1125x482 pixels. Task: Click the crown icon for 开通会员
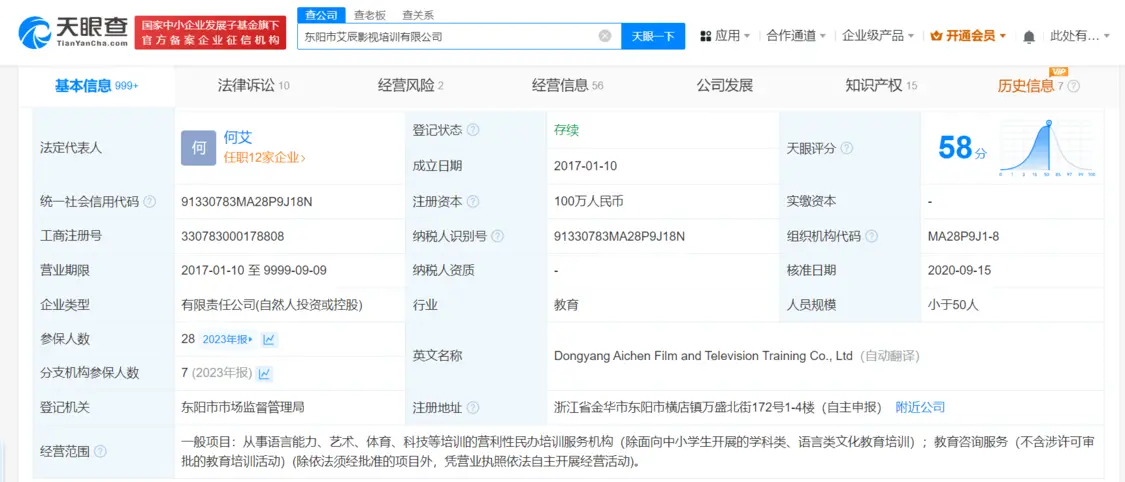click(936, 36)
